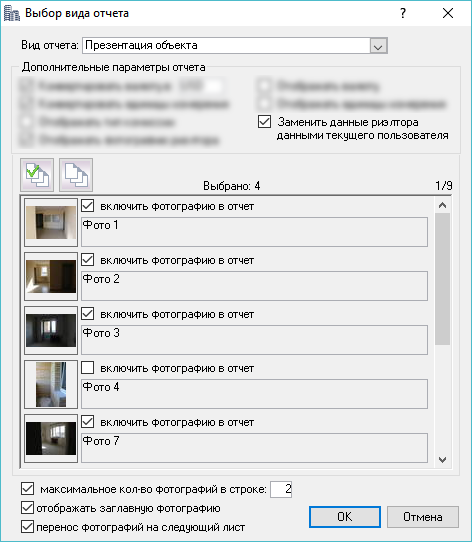The width and height of the screenshot is (472, 542).
Task: Disable отображать заглавную фотографию option
Action: point(27,508)
